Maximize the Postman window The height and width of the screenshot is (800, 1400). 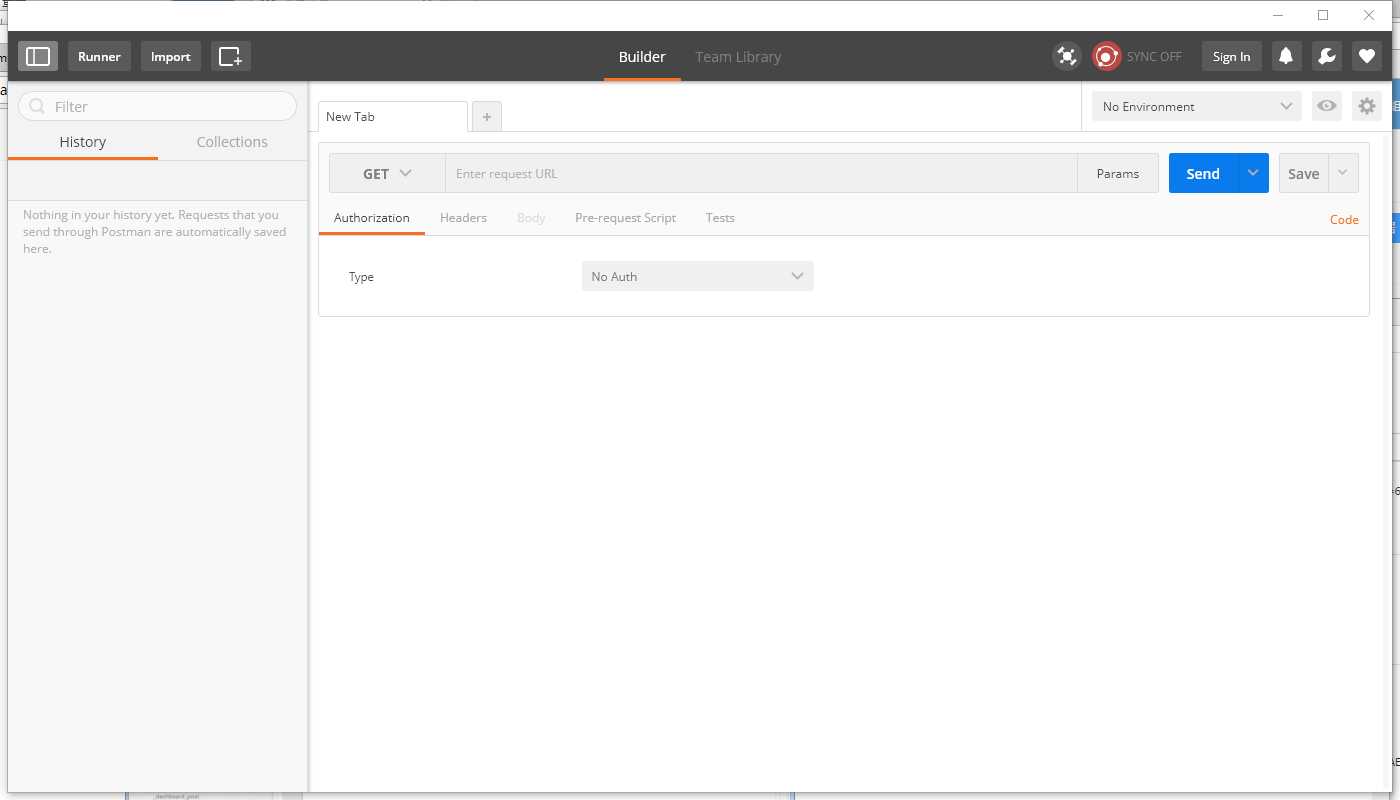[x=1323, y=15]
